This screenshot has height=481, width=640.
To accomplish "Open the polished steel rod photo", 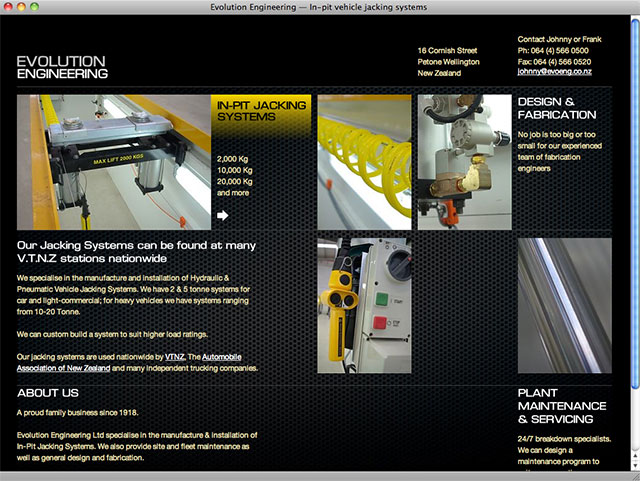I will tap(564, 305).
